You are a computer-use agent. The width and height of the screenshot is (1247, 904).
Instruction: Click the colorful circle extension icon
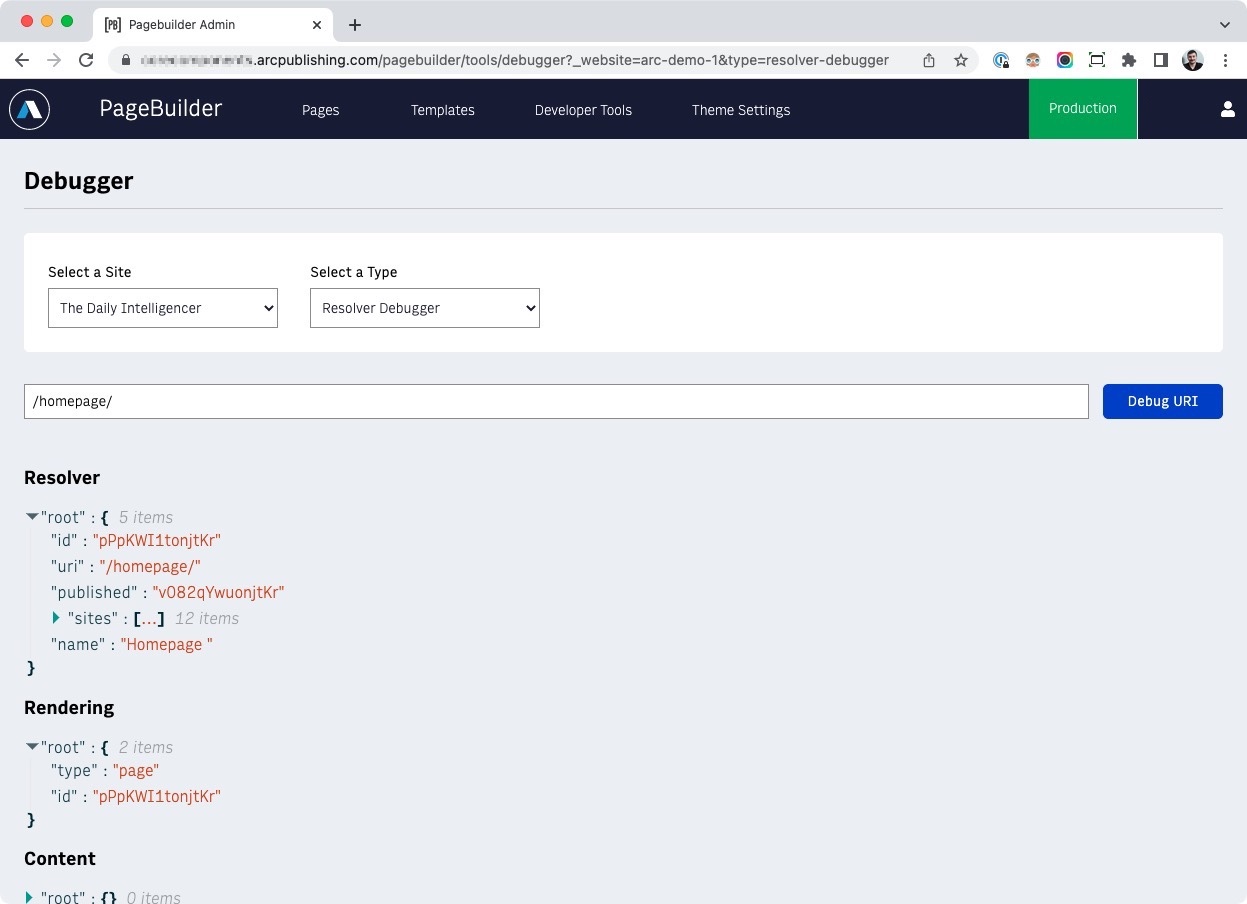click(1065, 60)
